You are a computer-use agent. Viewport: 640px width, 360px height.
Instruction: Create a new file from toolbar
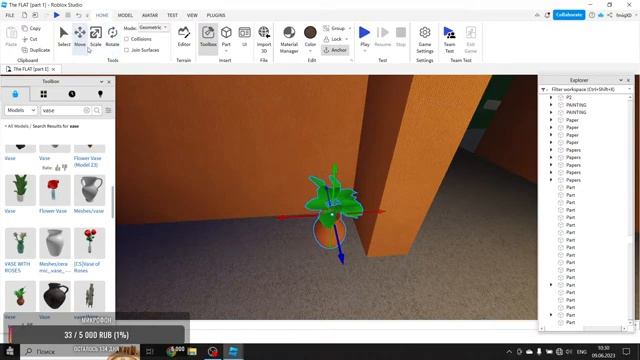24,15
